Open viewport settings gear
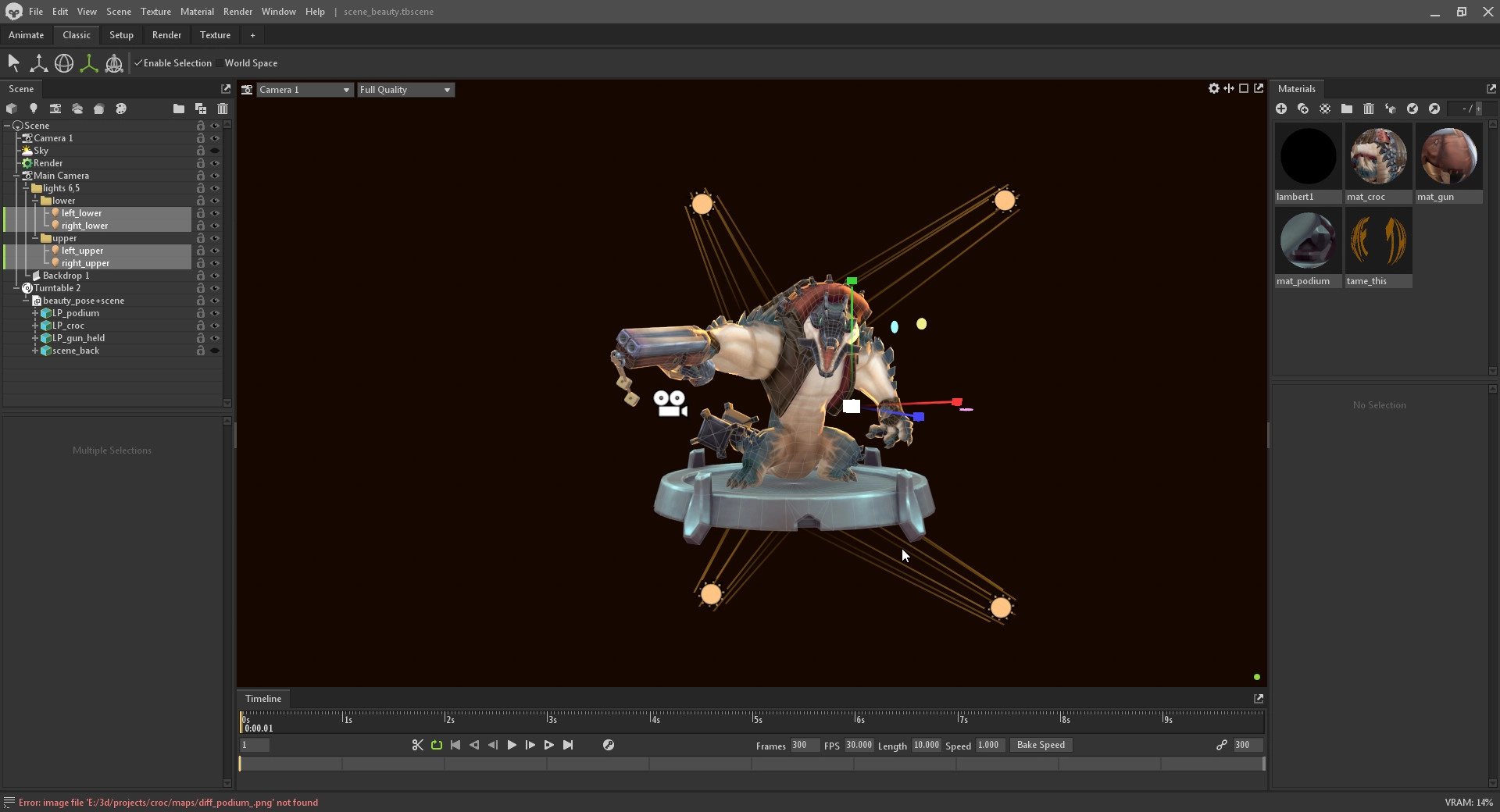 coord(1213,88)
